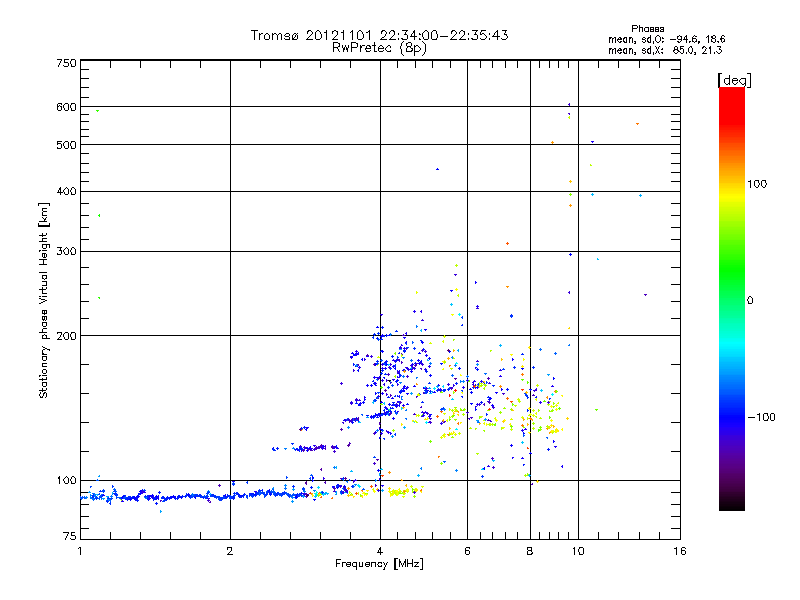Click the x-axis tick label '6'
The width and height of the screenshot is (800, 600).
coord(467,551)
